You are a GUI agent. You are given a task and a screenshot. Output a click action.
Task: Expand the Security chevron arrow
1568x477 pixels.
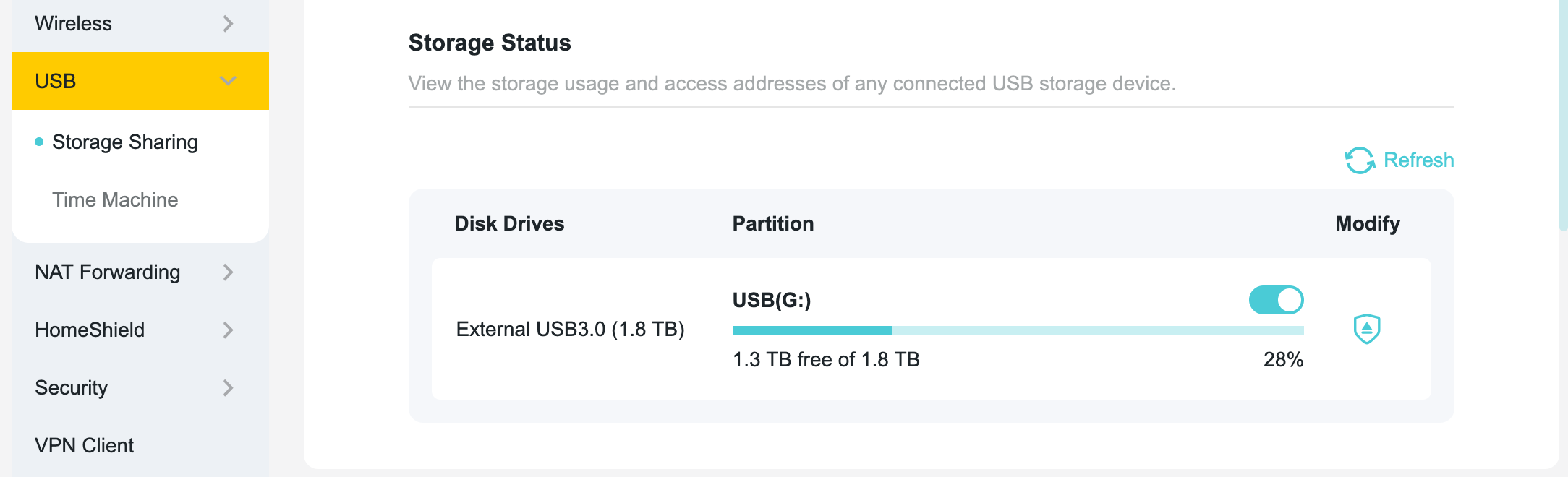point(228,388)
